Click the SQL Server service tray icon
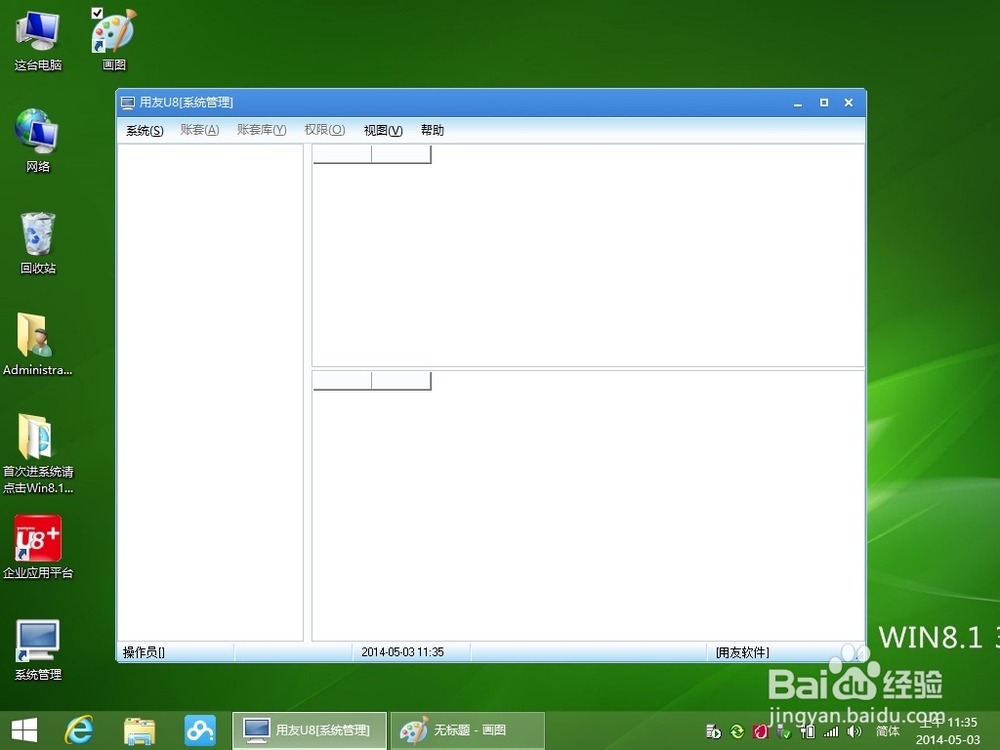Screen dimensions: 1000x750 pos(713,732)
